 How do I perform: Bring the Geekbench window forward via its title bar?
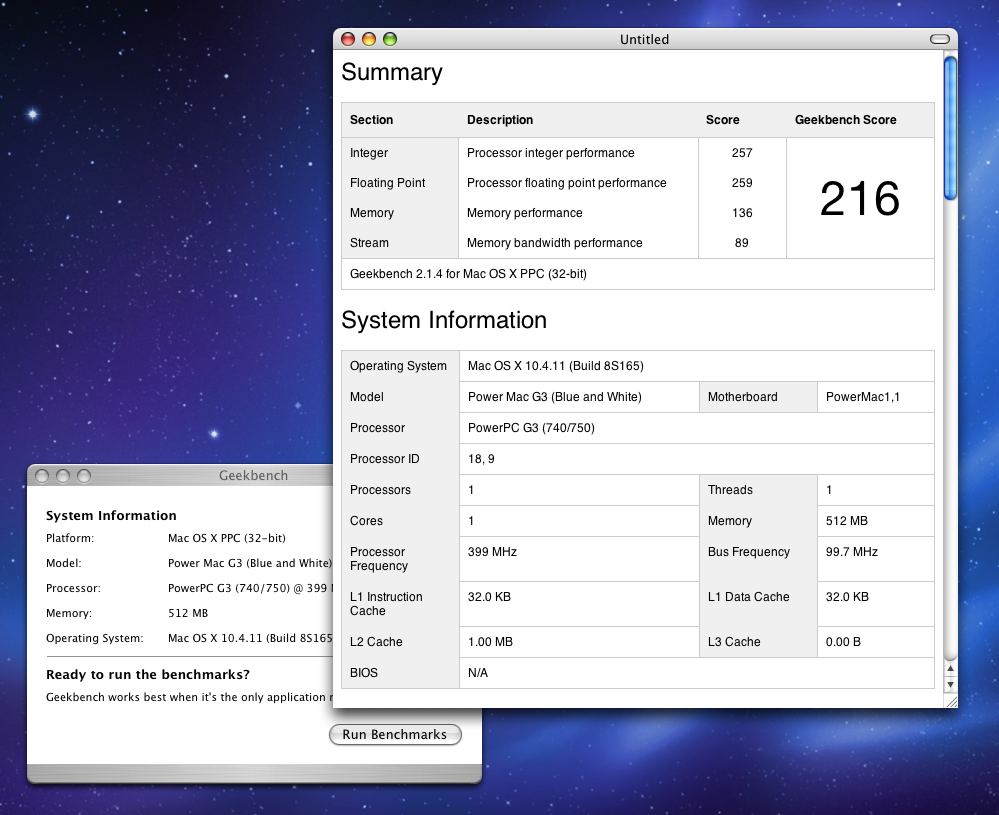(x=252, y=476)
